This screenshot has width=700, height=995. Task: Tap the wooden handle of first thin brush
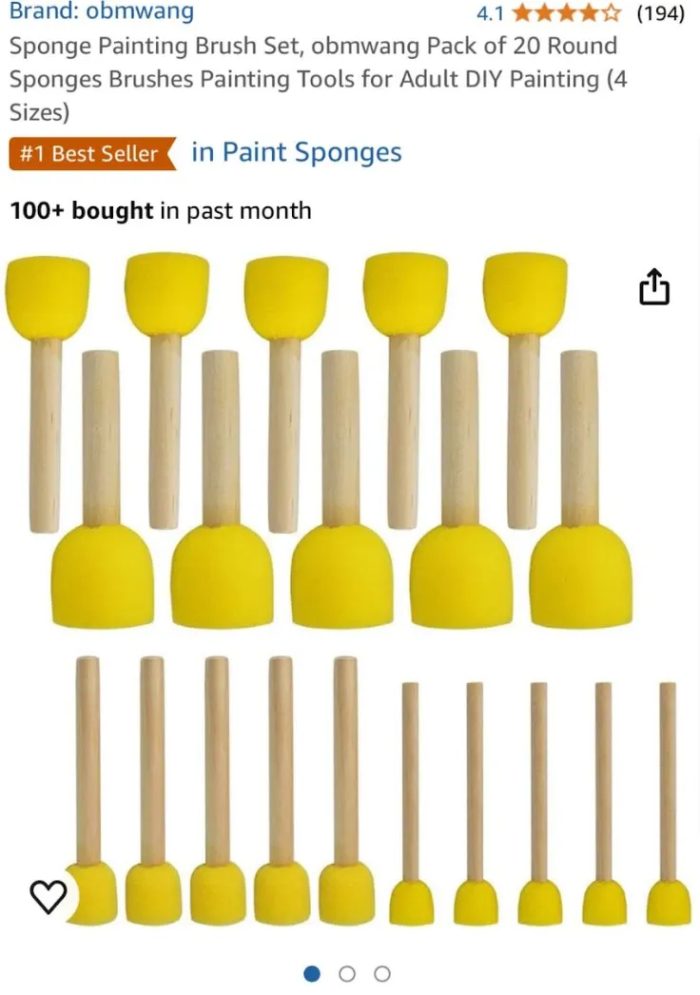(410, 781)
